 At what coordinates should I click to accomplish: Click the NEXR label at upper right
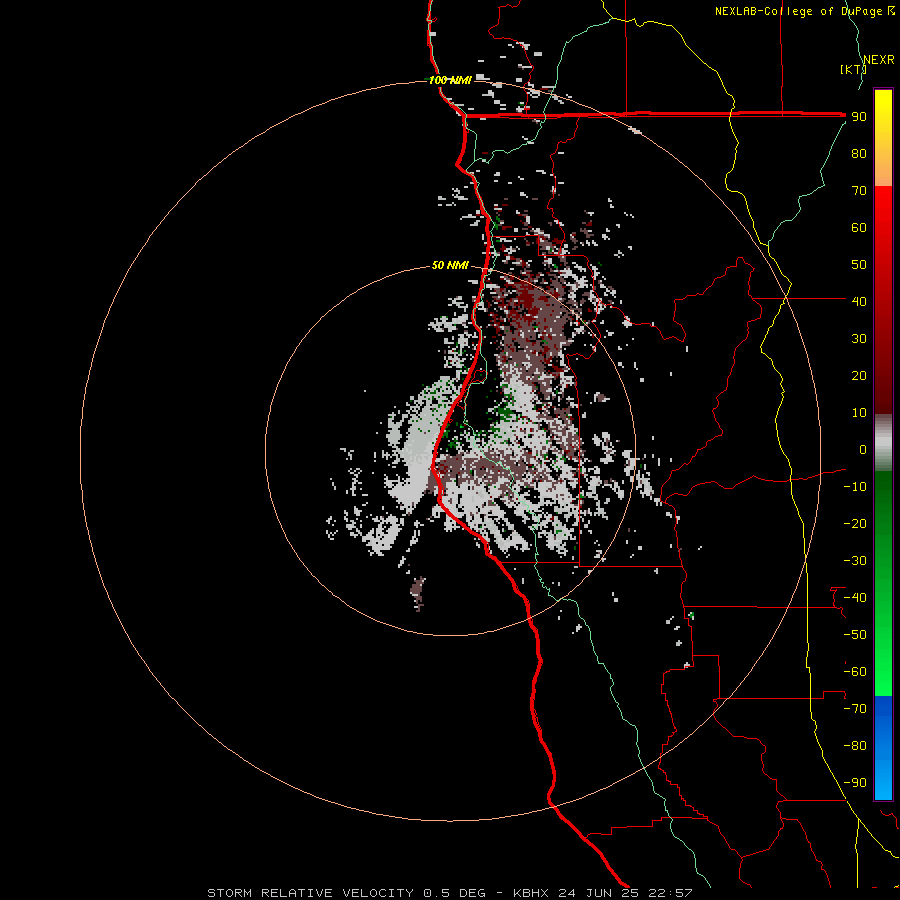(879, 60)
